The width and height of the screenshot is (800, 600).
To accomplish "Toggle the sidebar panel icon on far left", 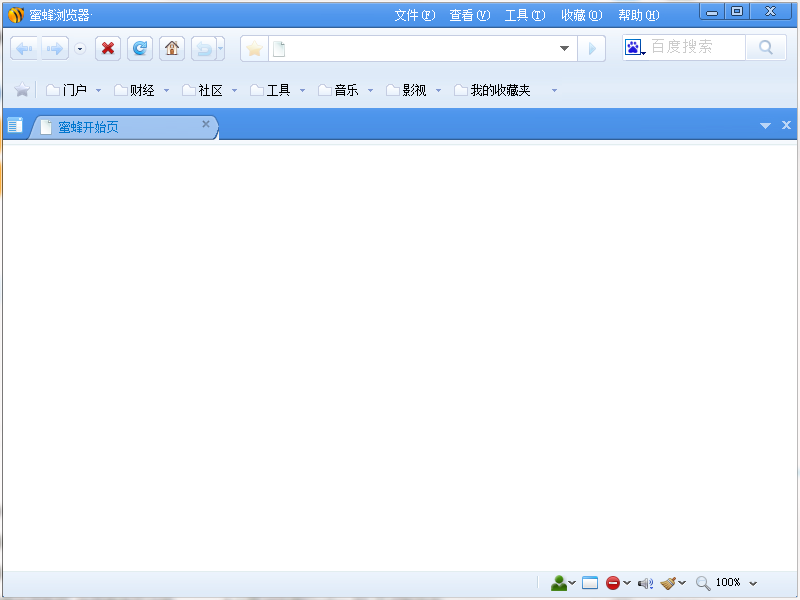I will [x=13, y=124].
